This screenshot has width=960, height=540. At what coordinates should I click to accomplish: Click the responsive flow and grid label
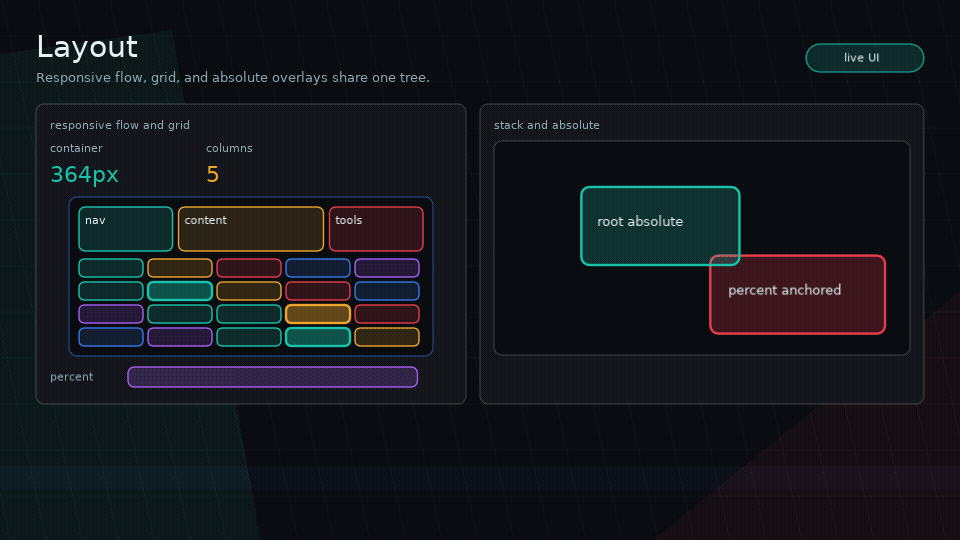coord(120,125)
